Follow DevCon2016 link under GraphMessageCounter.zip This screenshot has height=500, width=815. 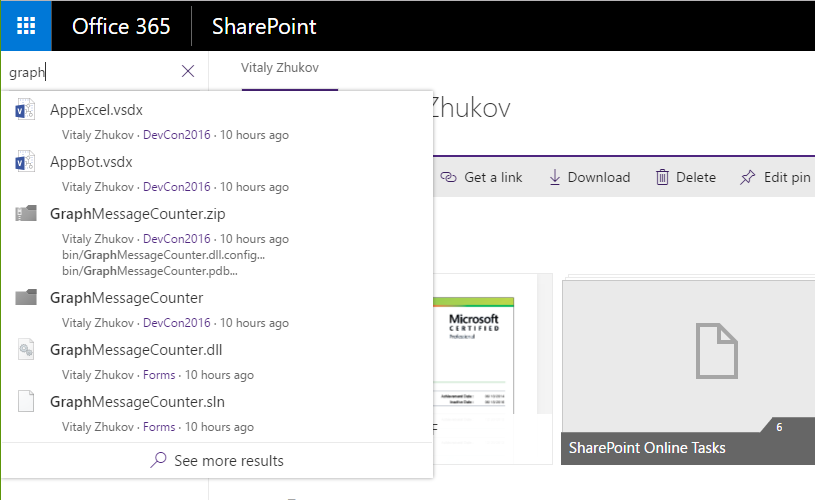pyautogui.click(x=177, y=239)
